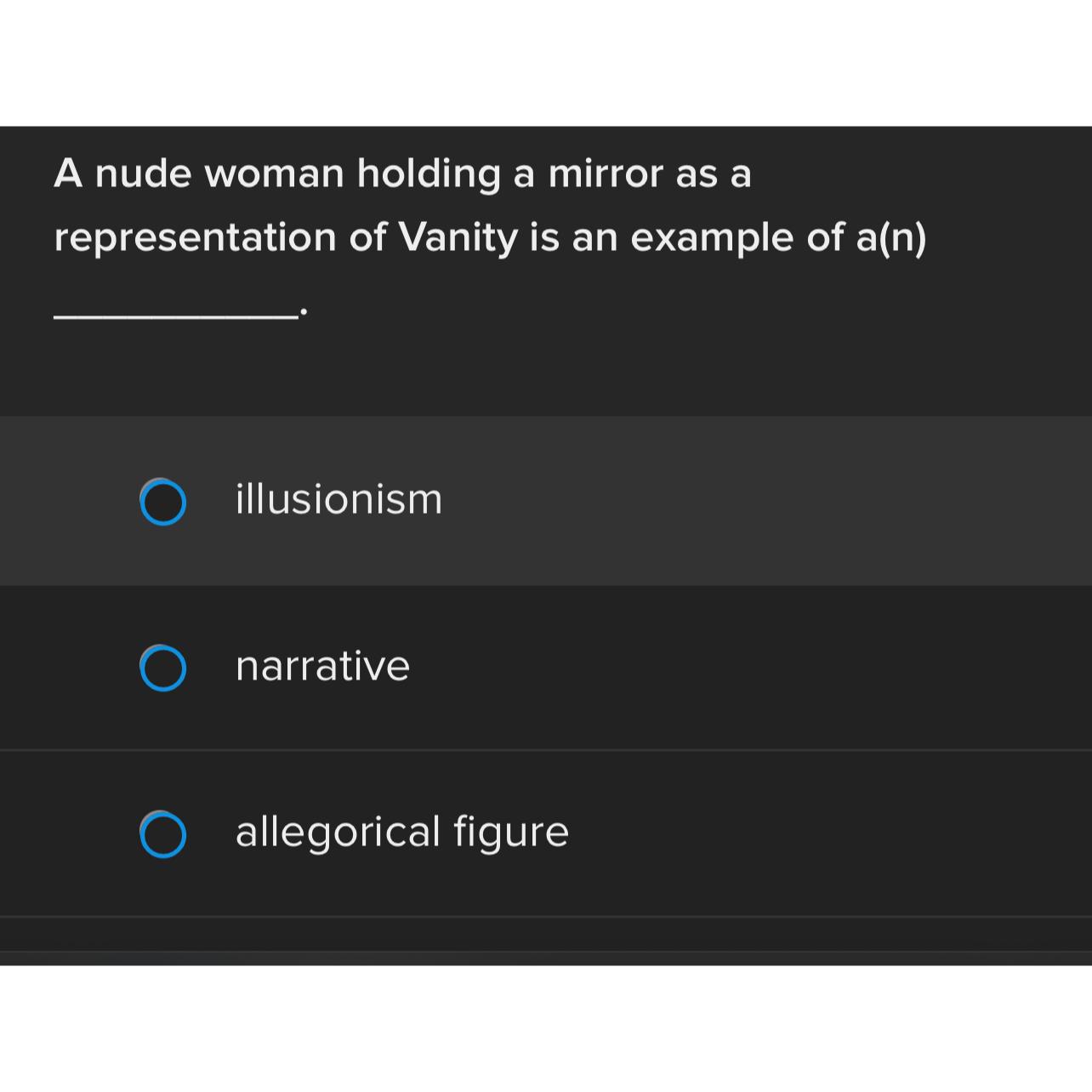Choose the narrative radio button

point(162,668)
